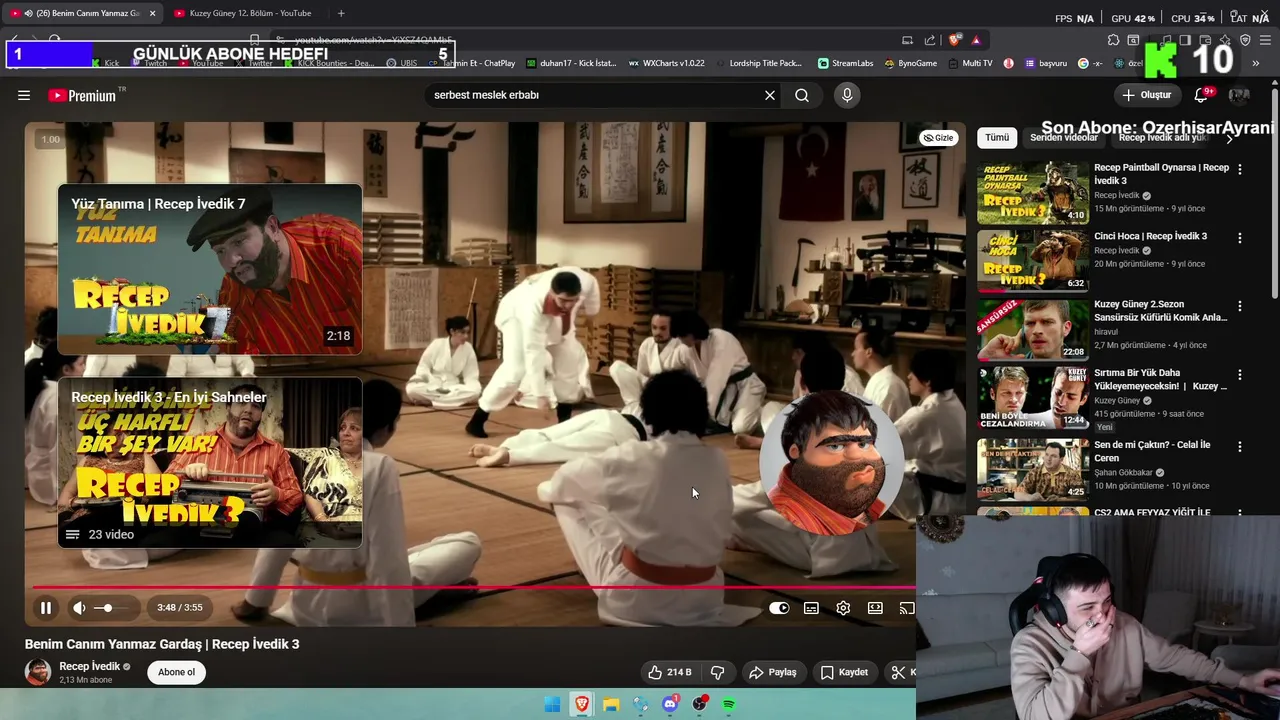Open Spotify from the taskbar

[729, 705]
